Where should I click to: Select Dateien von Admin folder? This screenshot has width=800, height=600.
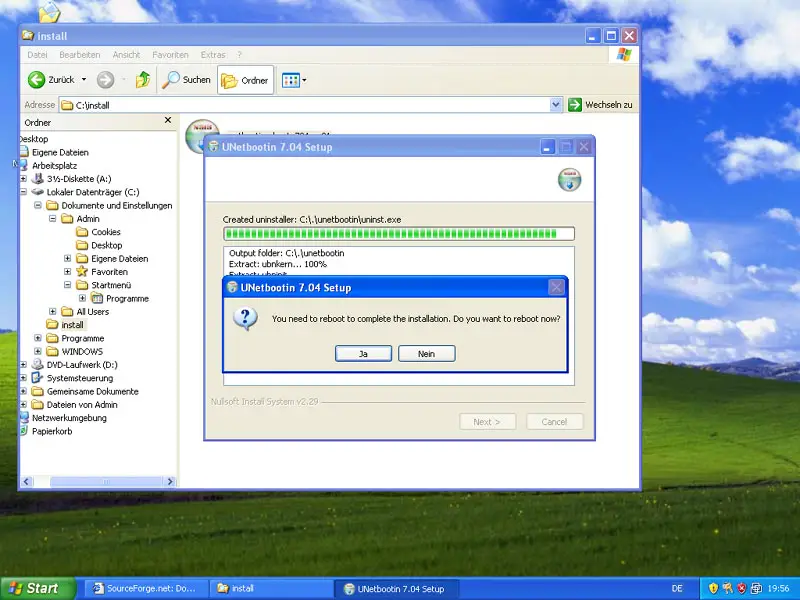tap(82, 405)
